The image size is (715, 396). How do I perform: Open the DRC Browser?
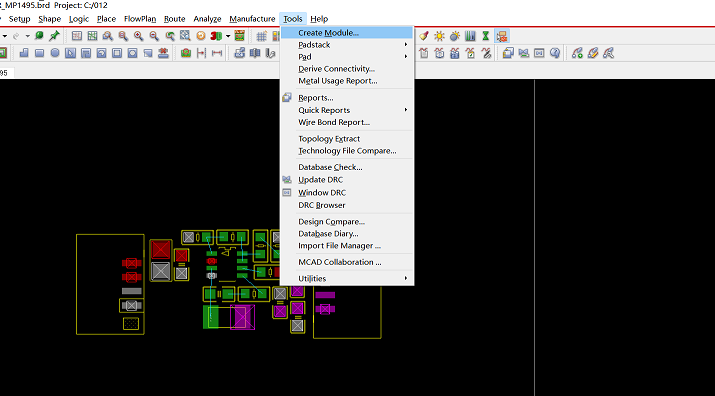tap(347, 205)
